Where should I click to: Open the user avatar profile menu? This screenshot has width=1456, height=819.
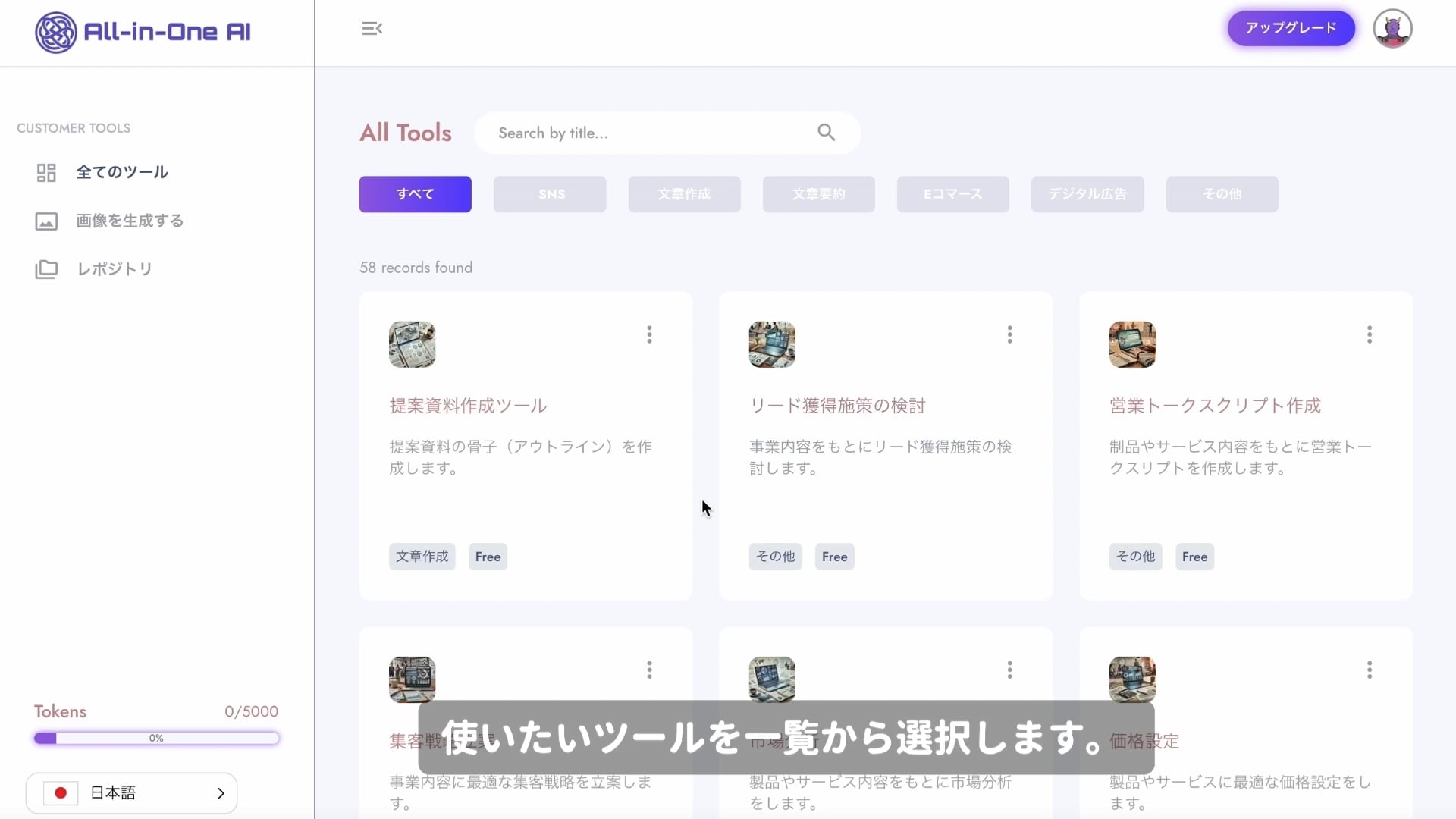point(1392,29)
